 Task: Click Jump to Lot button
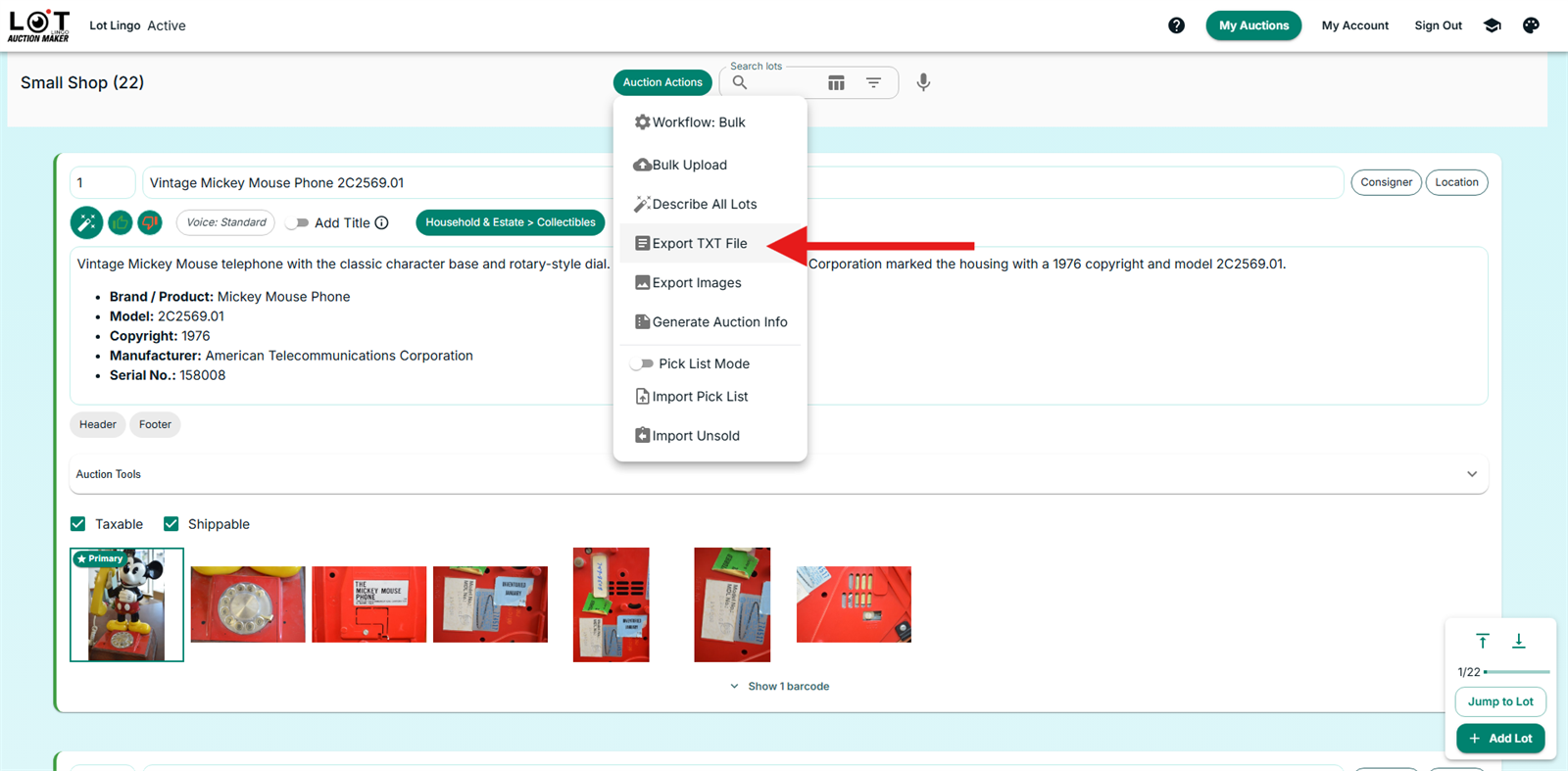(x=1500, y=701)
